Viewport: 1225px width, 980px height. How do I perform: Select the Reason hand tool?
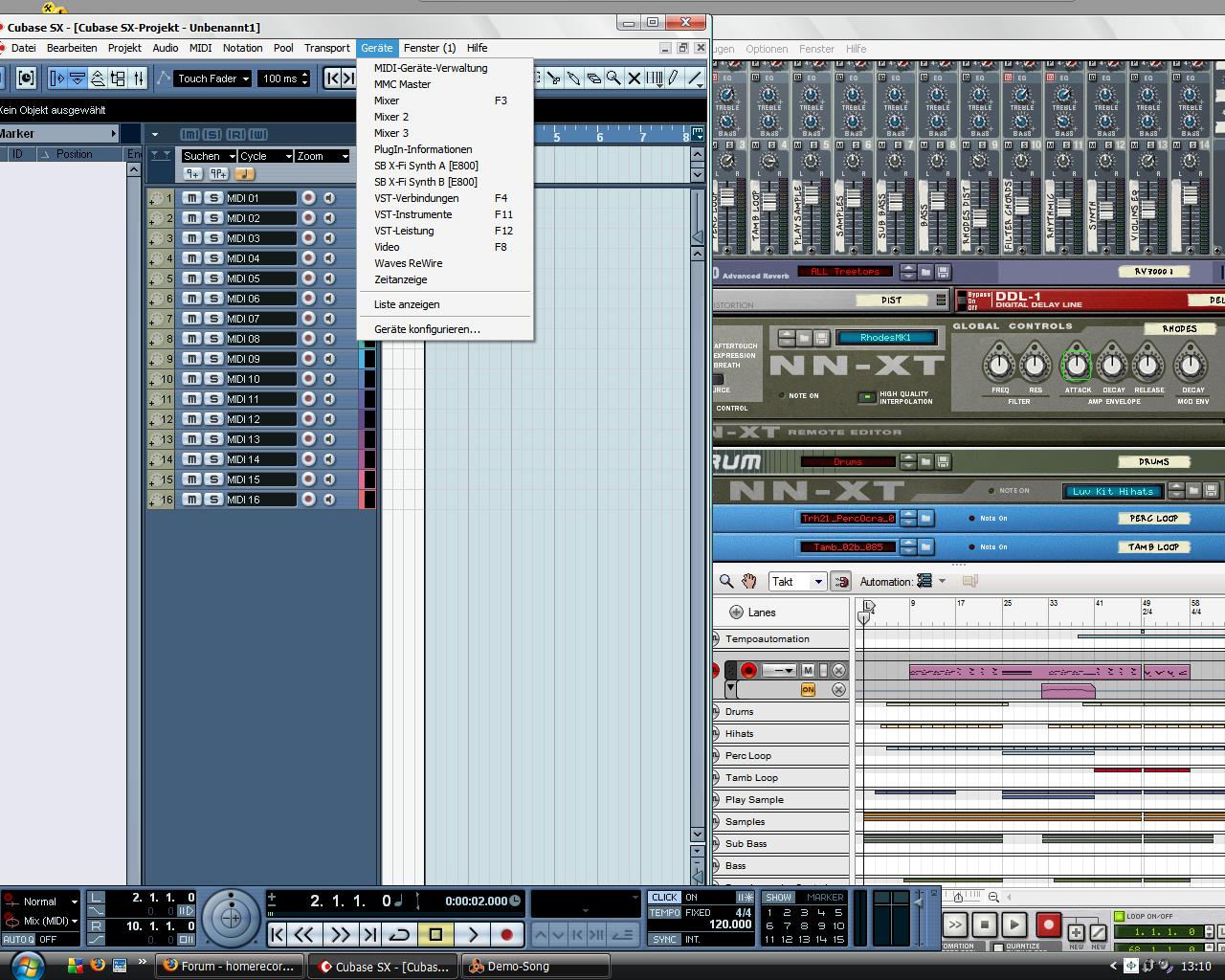pyautogui.click(x=749, y=582)
